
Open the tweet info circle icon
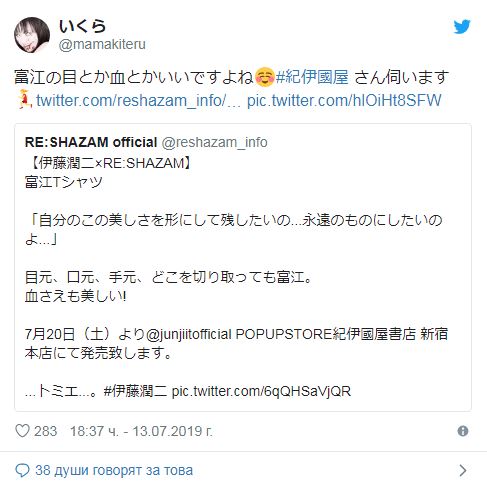463,431
